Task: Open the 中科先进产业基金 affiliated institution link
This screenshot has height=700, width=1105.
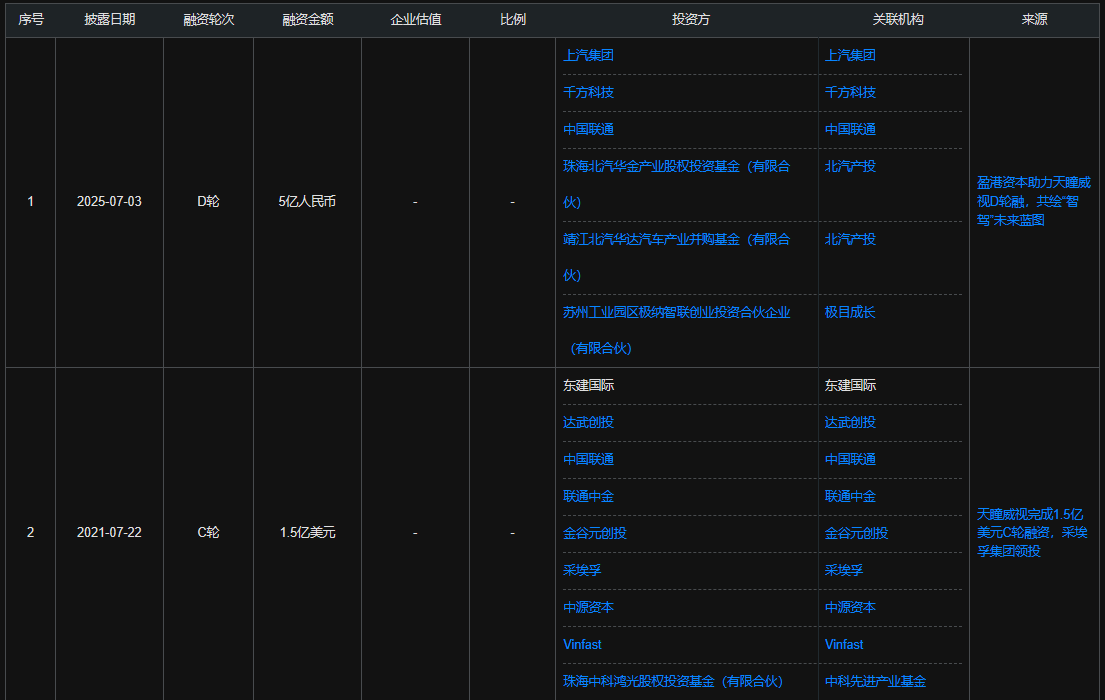Action: click(x=875, y=682)
